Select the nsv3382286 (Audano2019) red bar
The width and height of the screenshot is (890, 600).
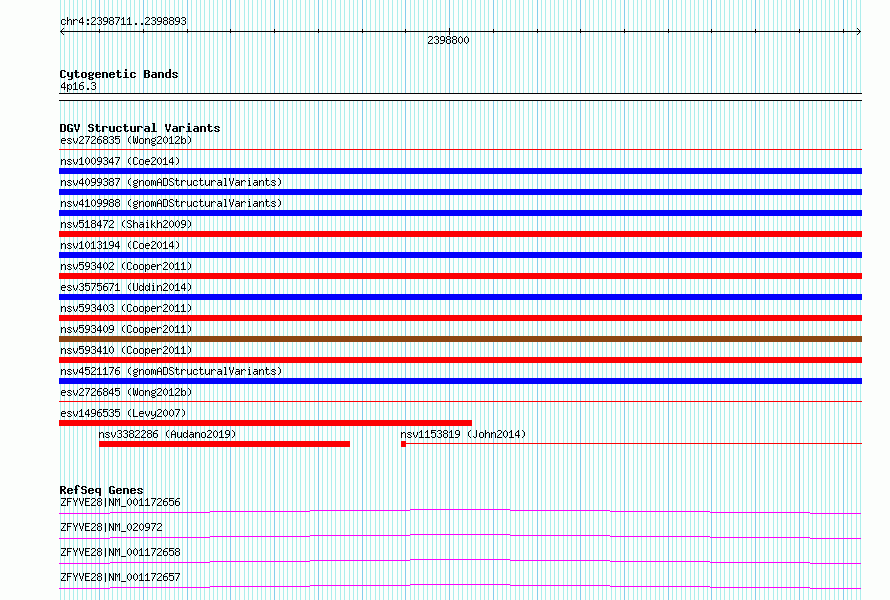[224, 444]
